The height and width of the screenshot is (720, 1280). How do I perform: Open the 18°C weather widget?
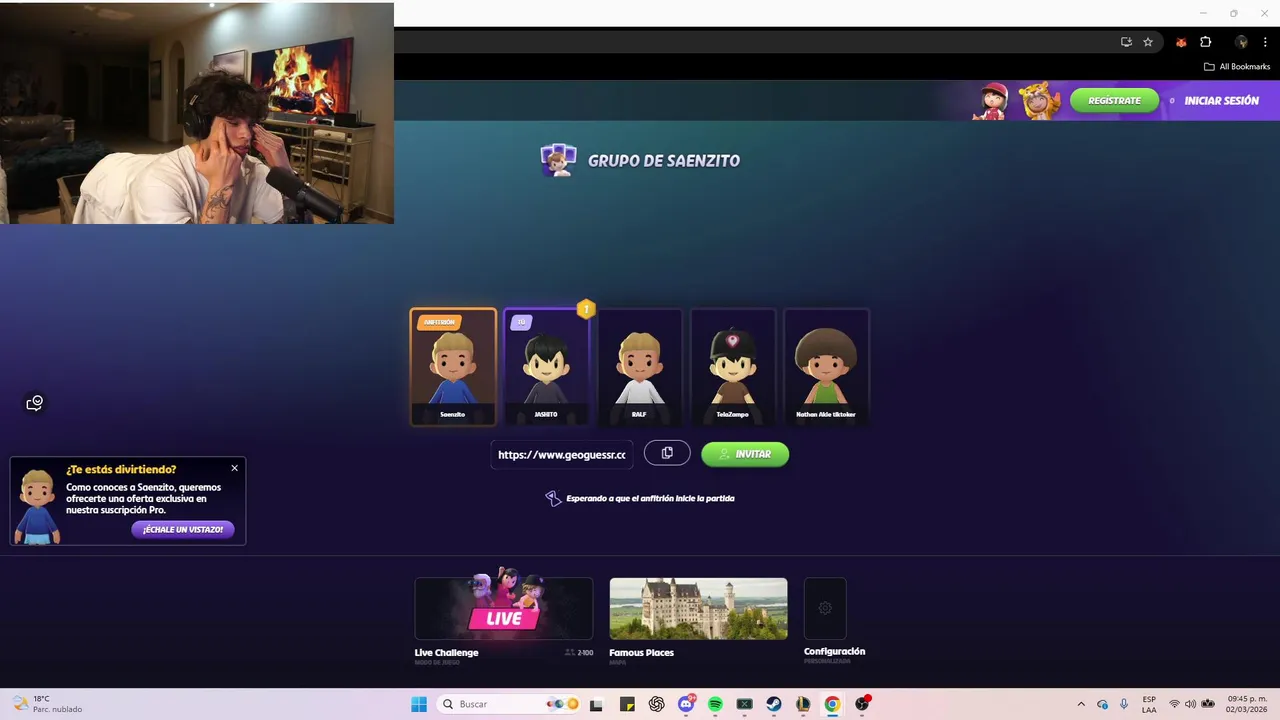click(48, 704)
